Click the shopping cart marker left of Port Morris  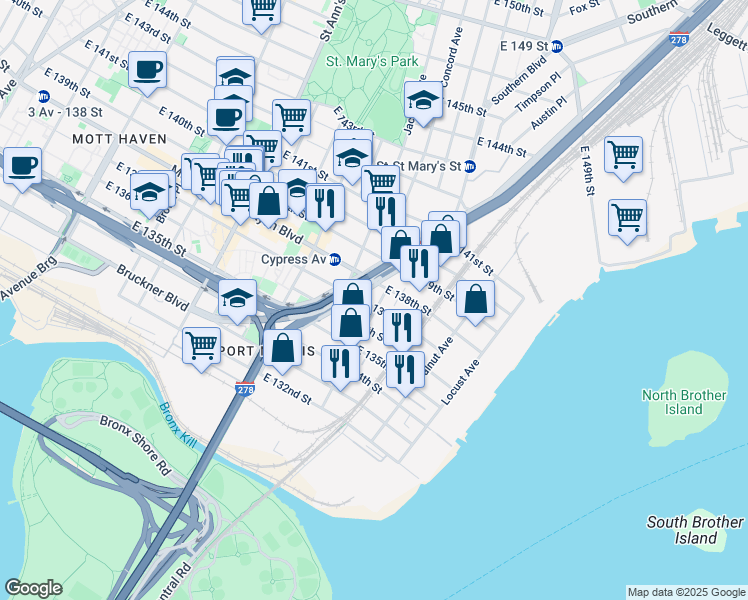tap(201, 346)
